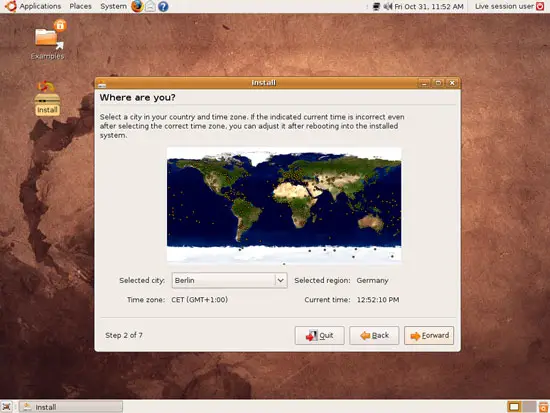
Task: Select the Examples folder desktop icon
Action: point(48,40)
